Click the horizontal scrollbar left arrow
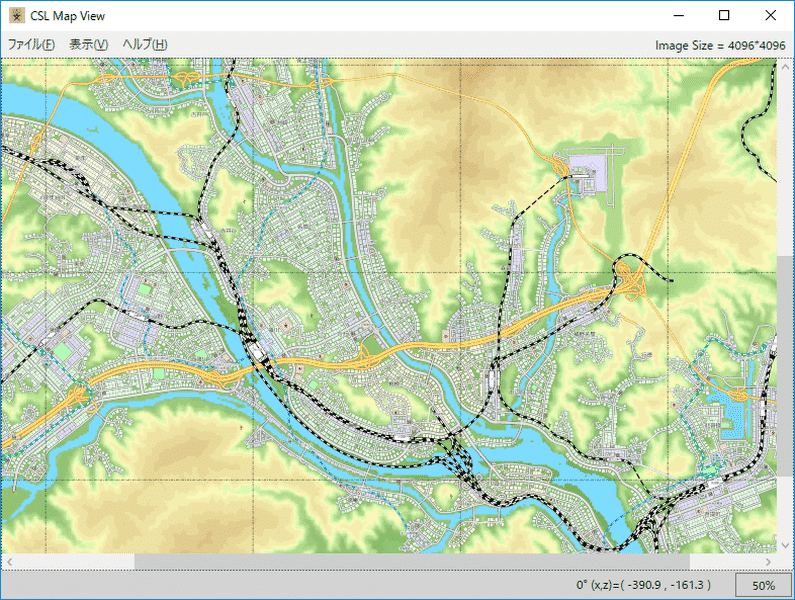795x600 pixels. click(8, 562)
